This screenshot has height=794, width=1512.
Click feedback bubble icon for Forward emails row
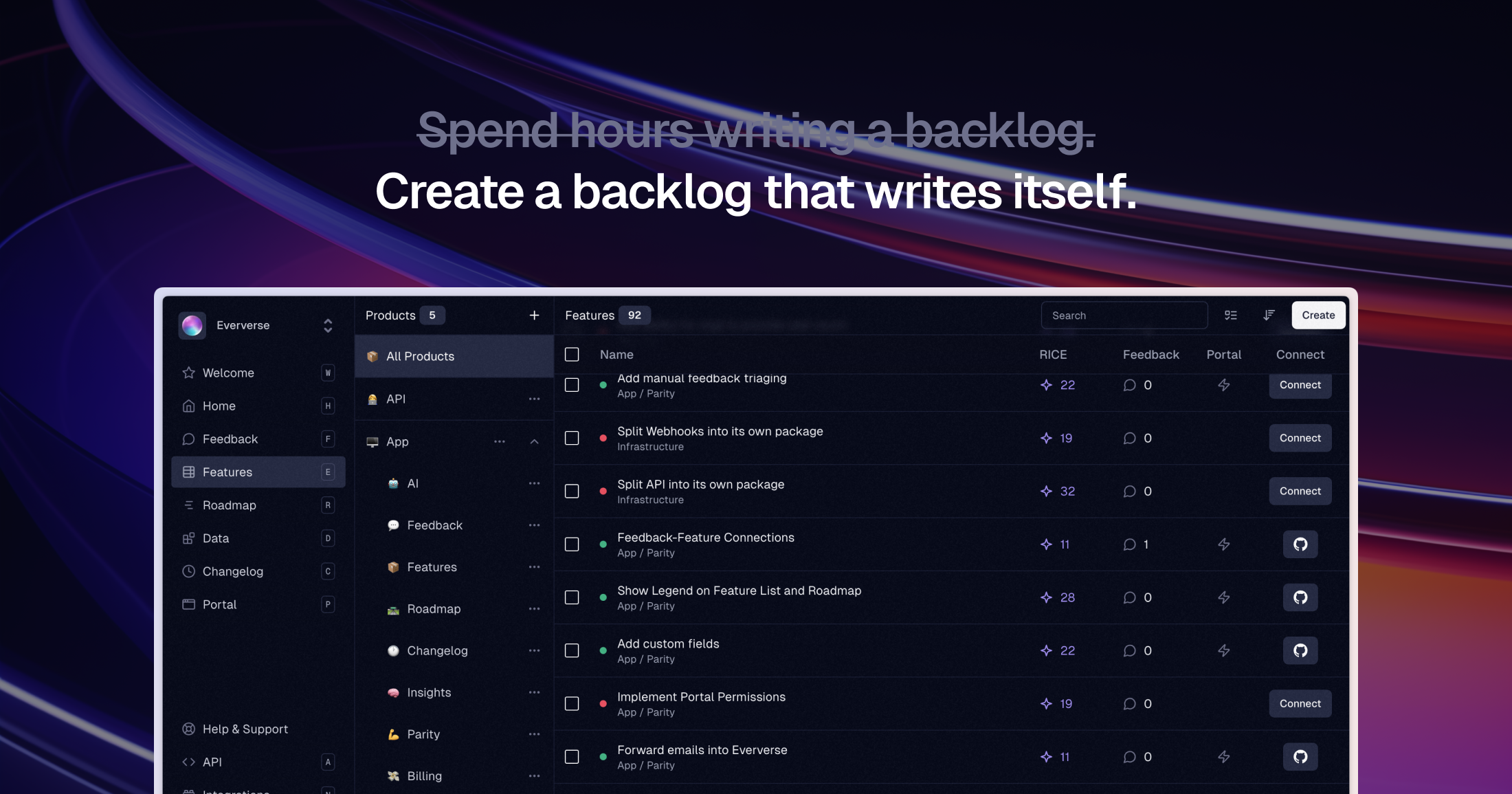1129,757
